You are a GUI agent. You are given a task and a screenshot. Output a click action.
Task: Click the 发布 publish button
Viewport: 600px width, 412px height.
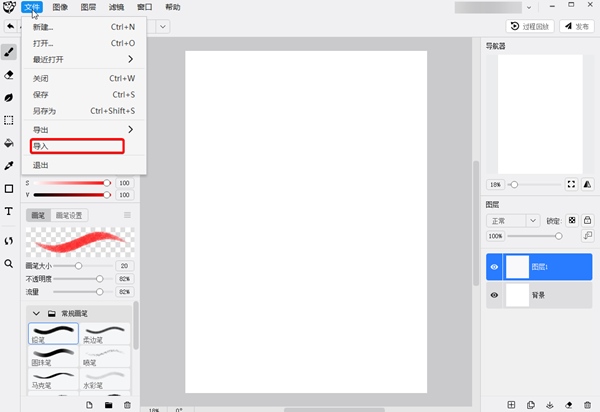pos(576,26)
